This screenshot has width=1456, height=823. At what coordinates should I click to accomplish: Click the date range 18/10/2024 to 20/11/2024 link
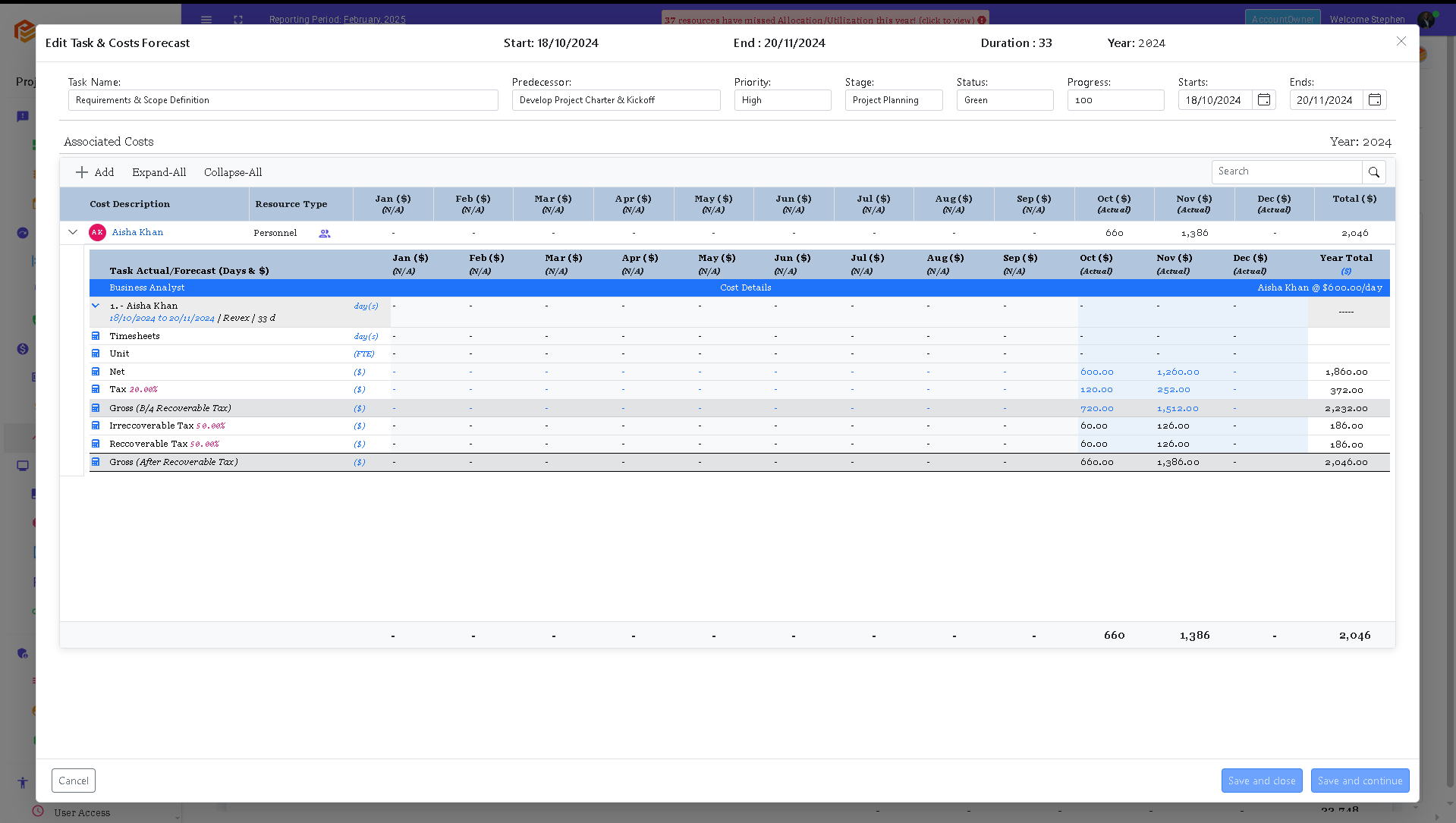click(162, 318)
